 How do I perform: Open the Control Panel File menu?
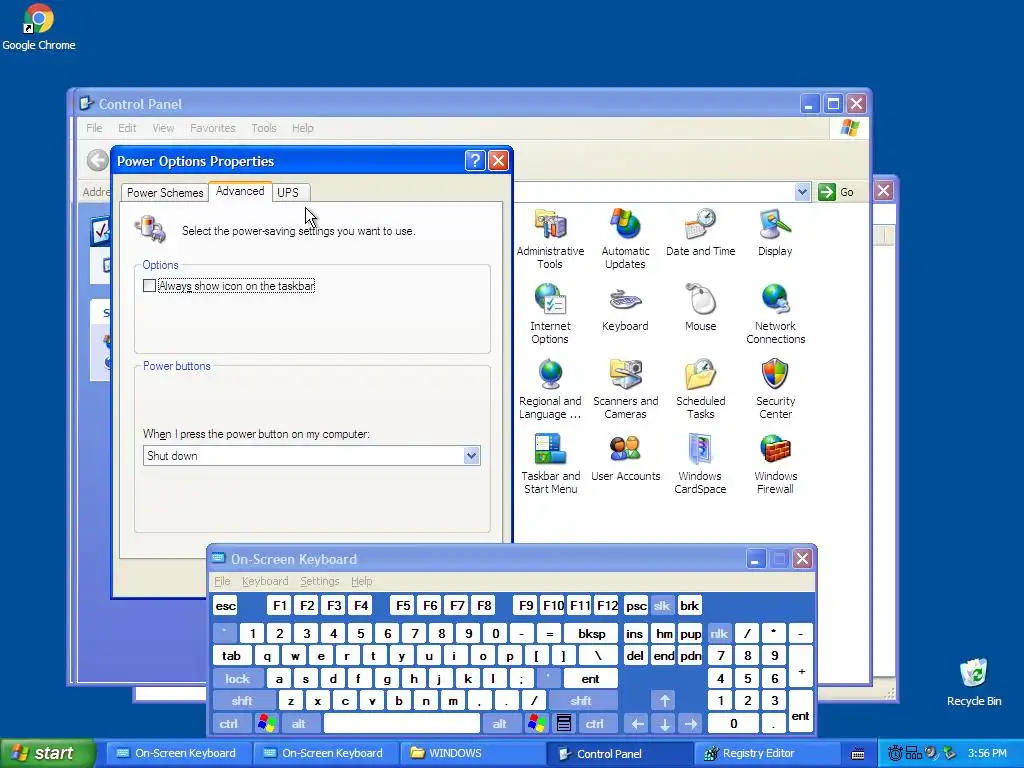pyautogui.click(x=94, y=128)
